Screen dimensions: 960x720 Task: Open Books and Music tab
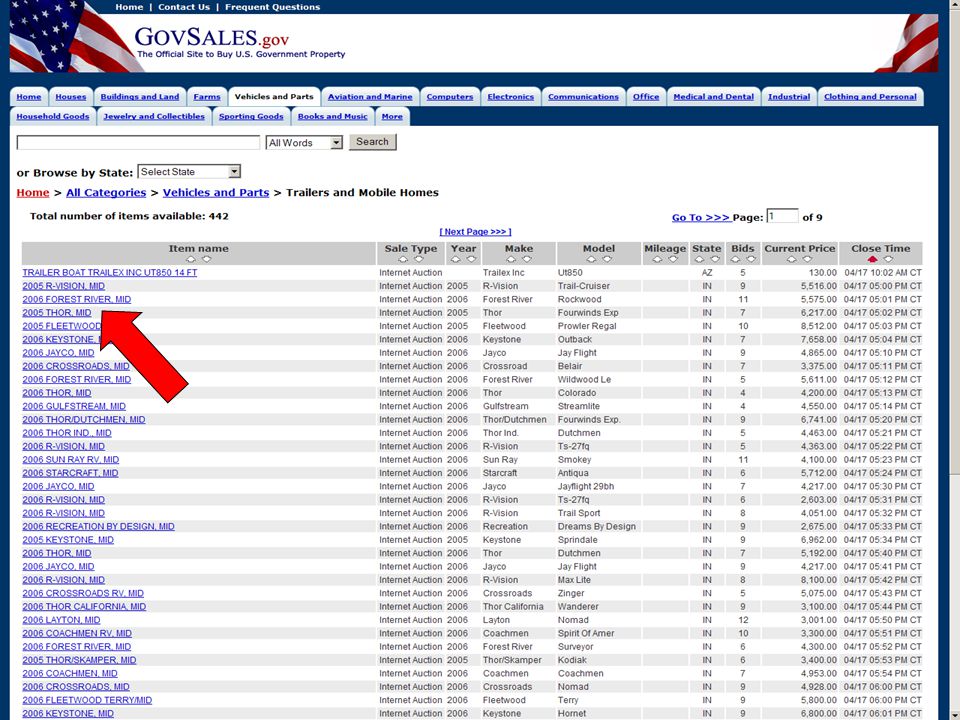332,116
